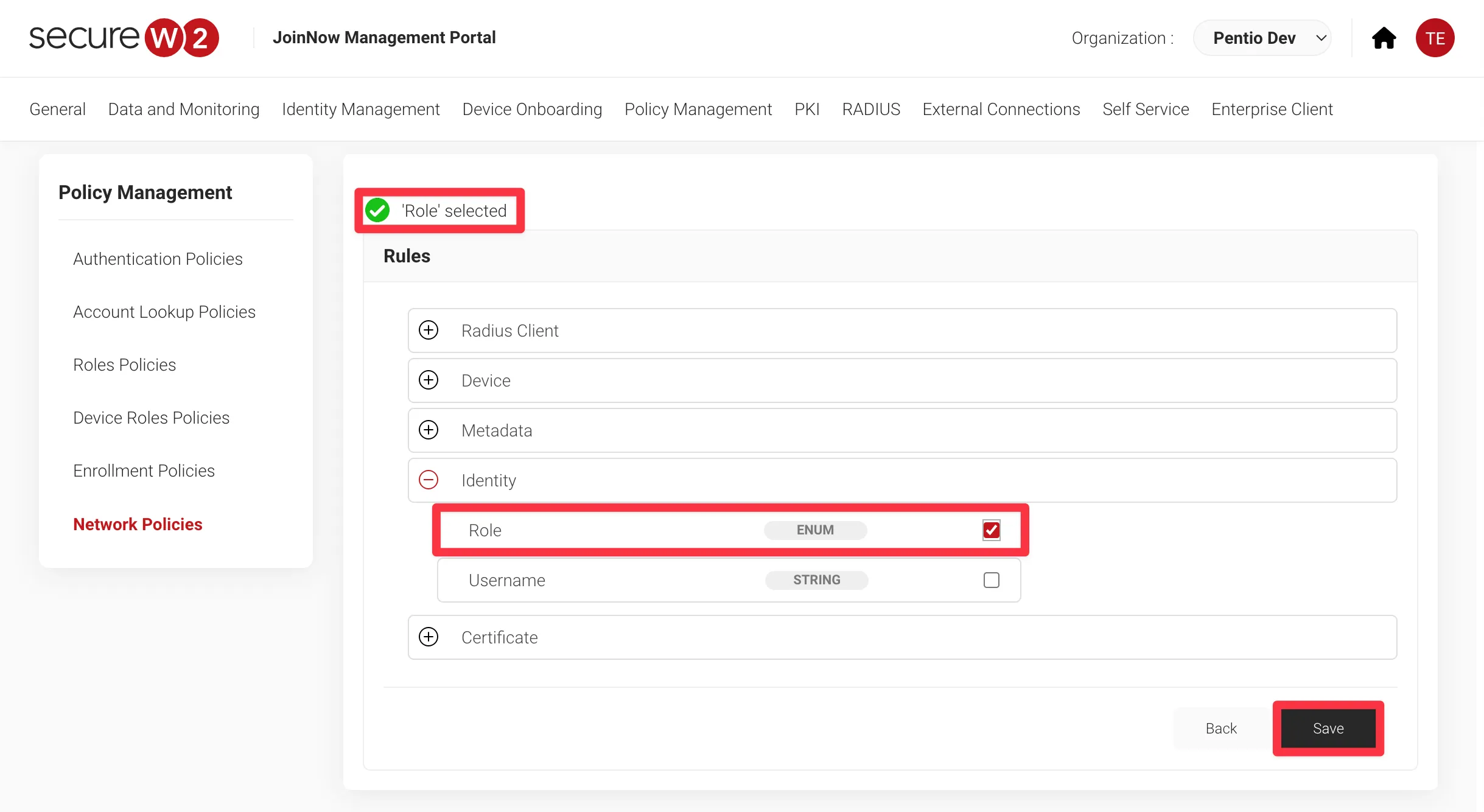Open Enrollment Policies in sidebar

[x=144, y=471]
